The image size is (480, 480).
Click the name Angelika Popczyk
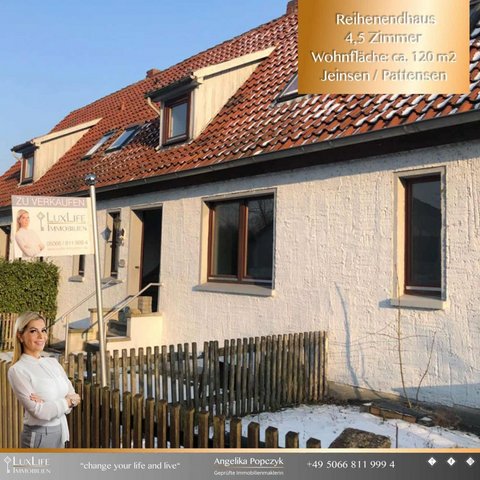pos(249,461)
